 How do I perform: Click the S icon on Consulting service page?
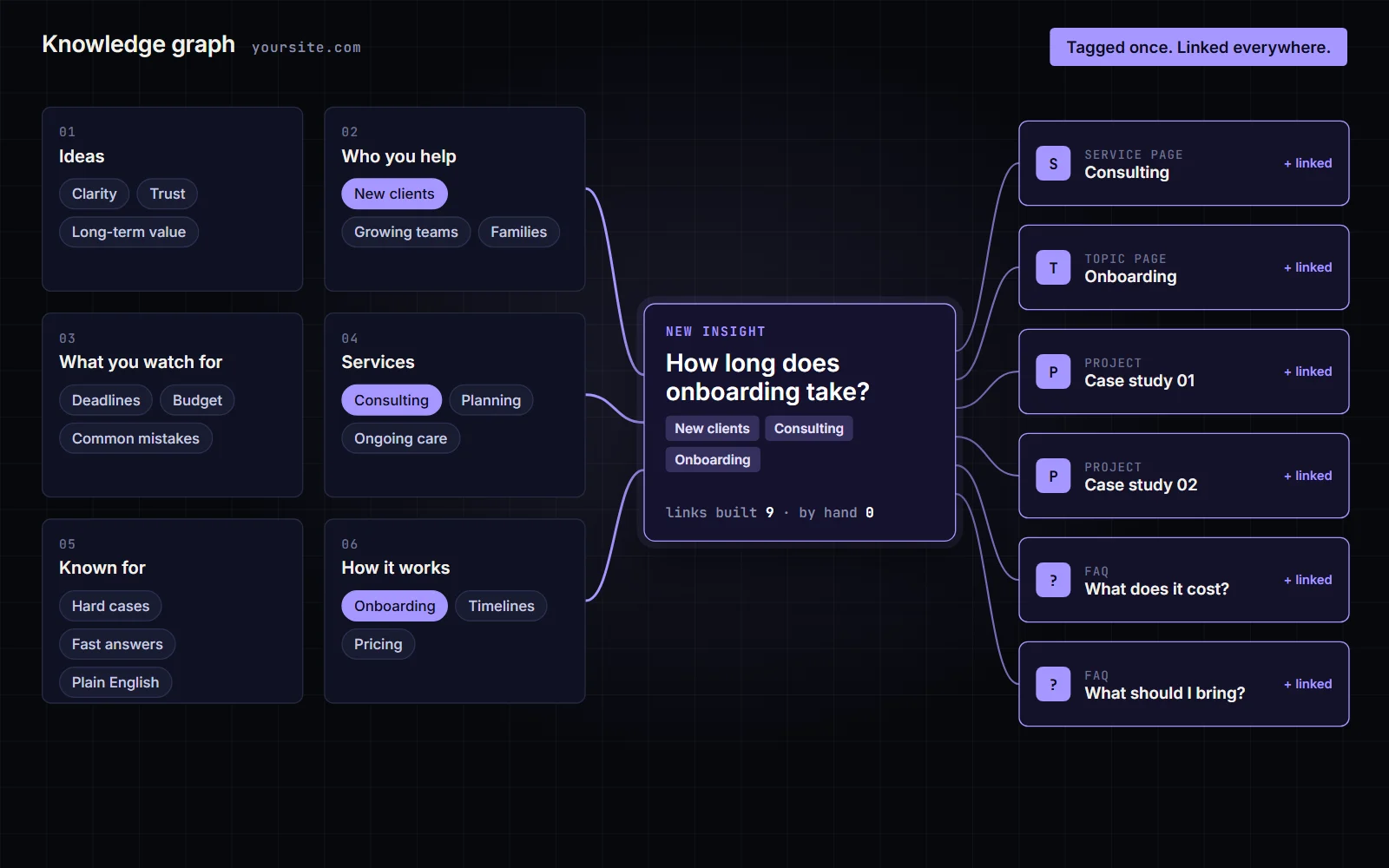[1053, 163]
